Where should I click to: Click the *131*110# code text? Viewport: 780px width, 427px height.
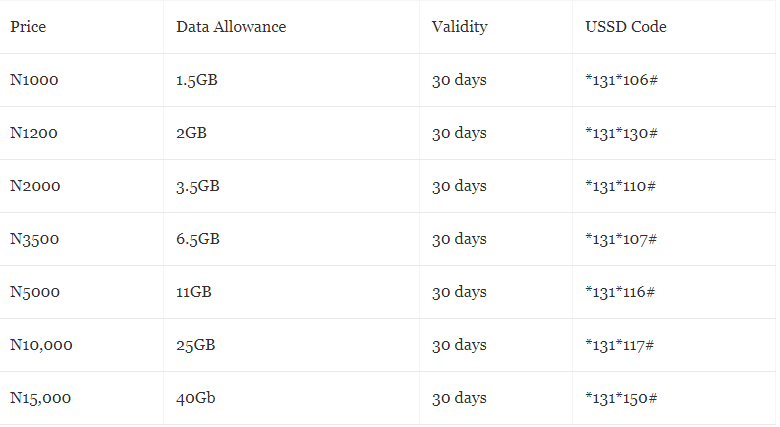pos(621,186)
